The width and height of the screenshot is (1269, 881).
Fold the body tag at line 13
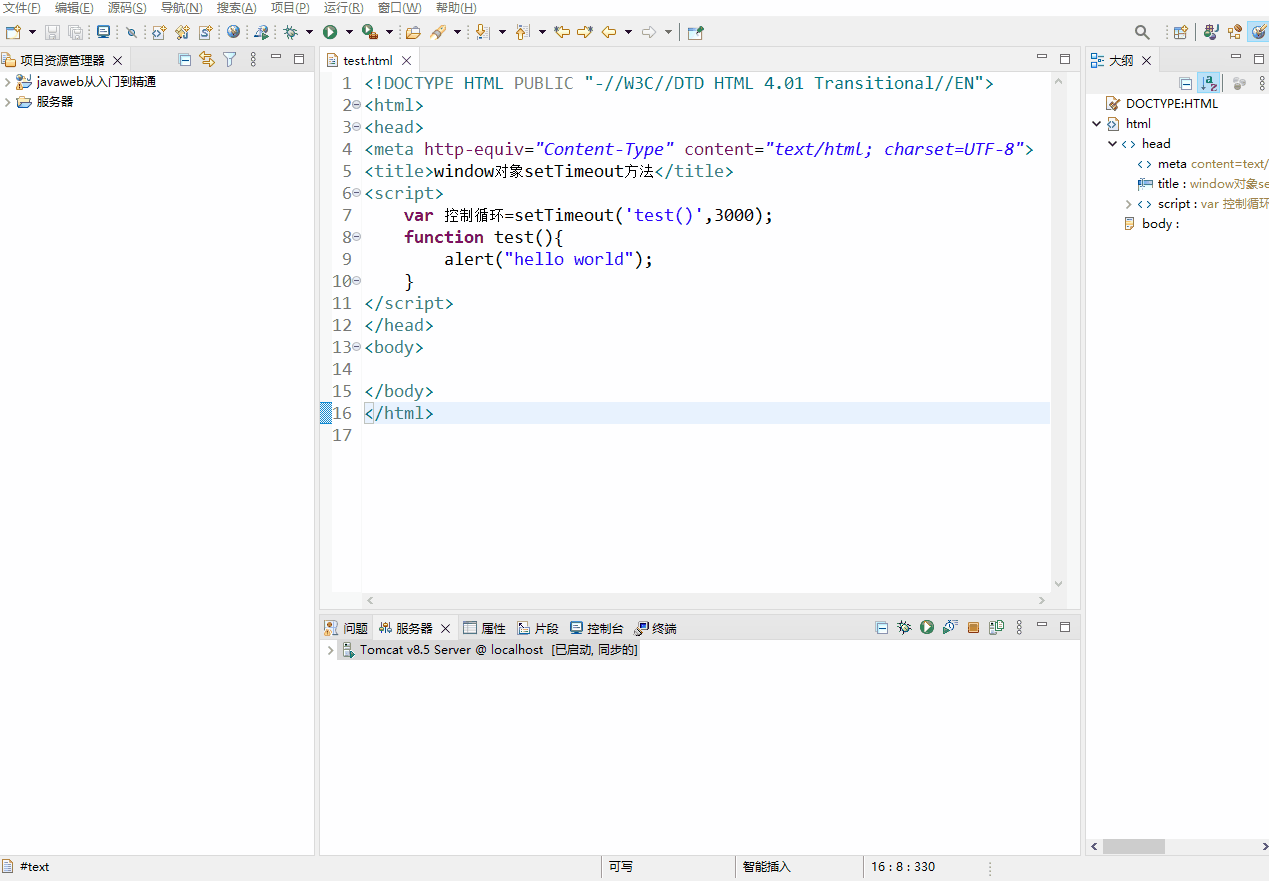(x=356, y=346)
